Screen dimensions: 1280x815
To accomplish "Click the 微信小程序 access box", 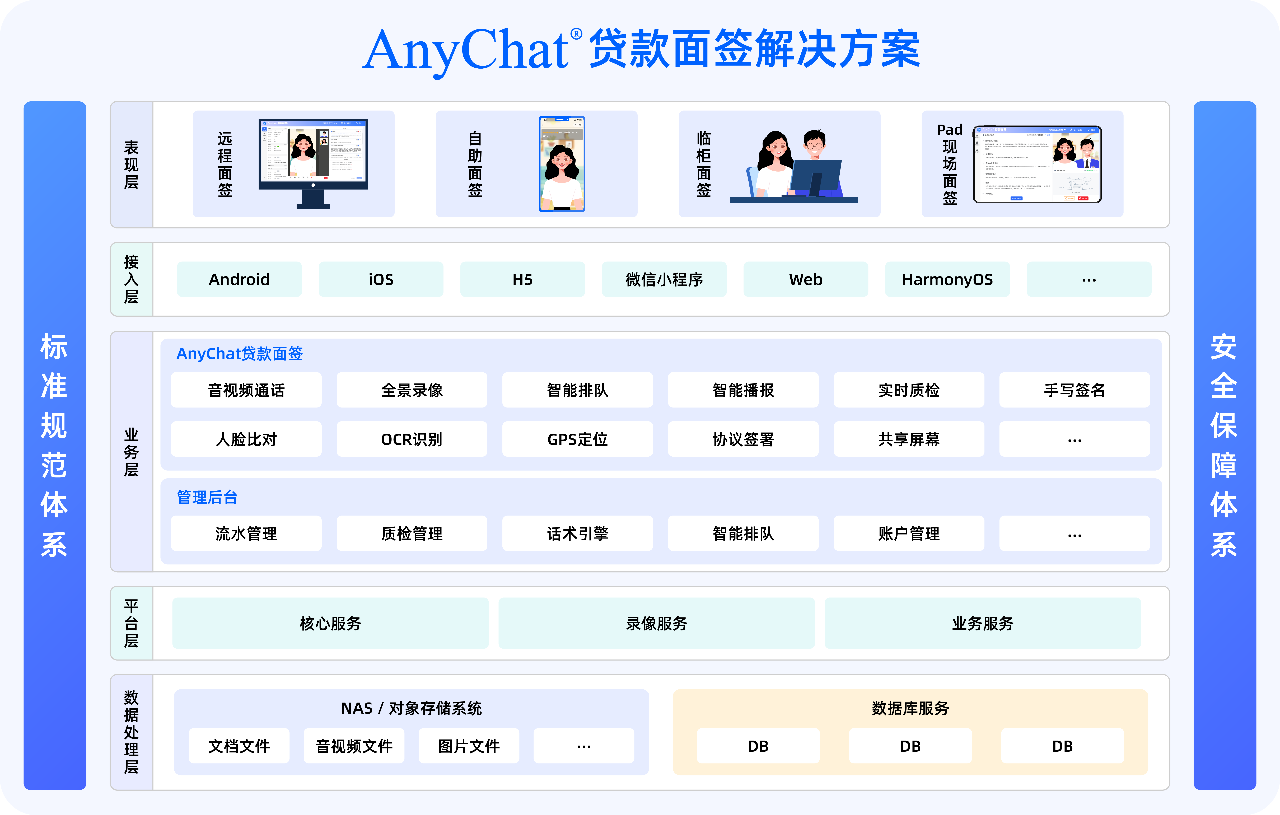I will (664, 280).
